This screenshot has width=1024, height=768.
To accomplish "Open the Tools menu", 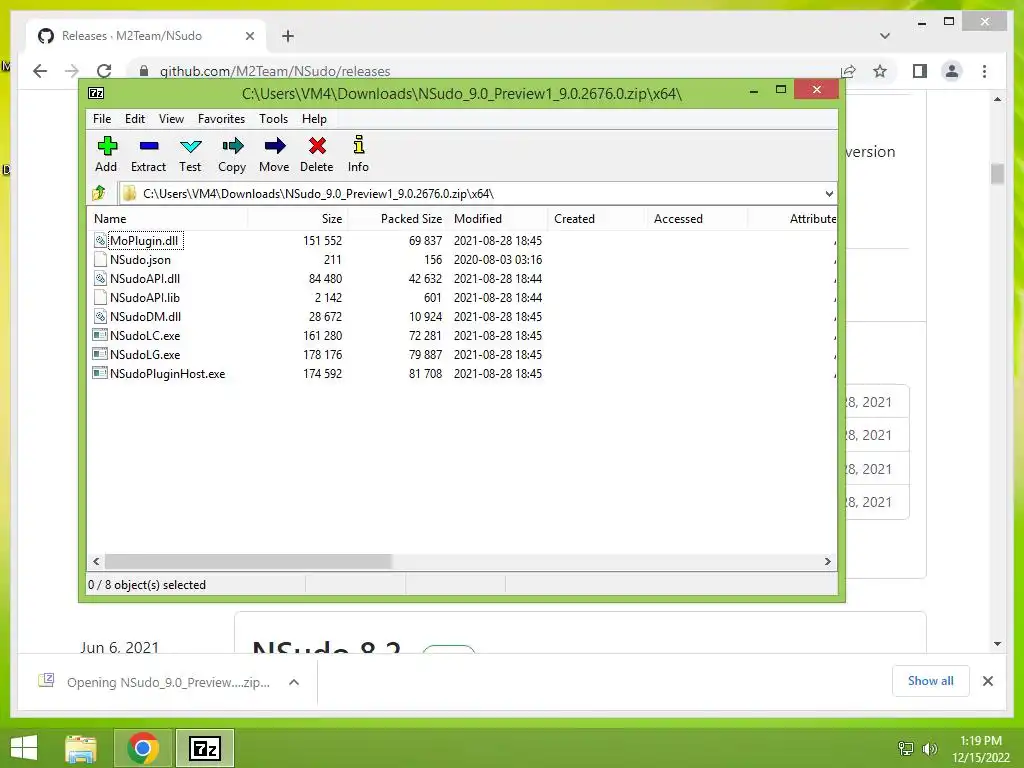I will tap(273, 119).
